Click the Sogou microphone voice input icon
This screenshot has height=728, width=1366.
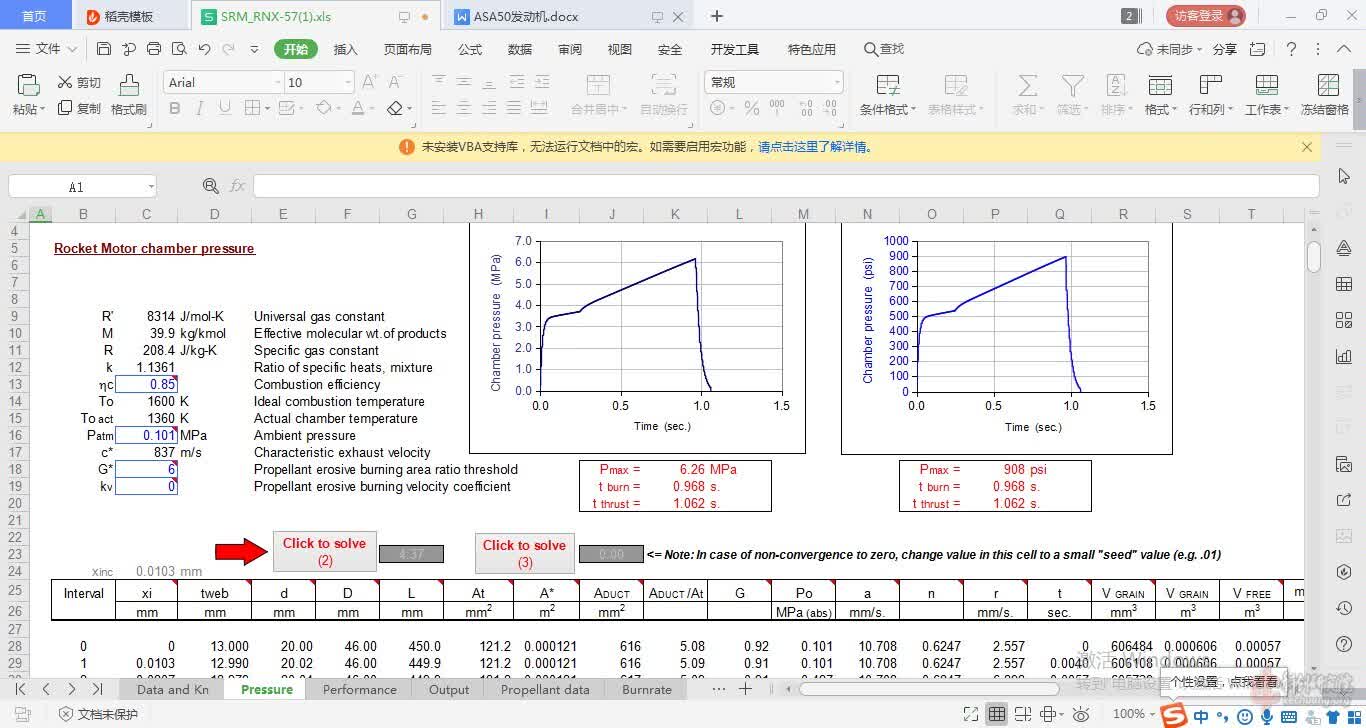coord(1267,716)
